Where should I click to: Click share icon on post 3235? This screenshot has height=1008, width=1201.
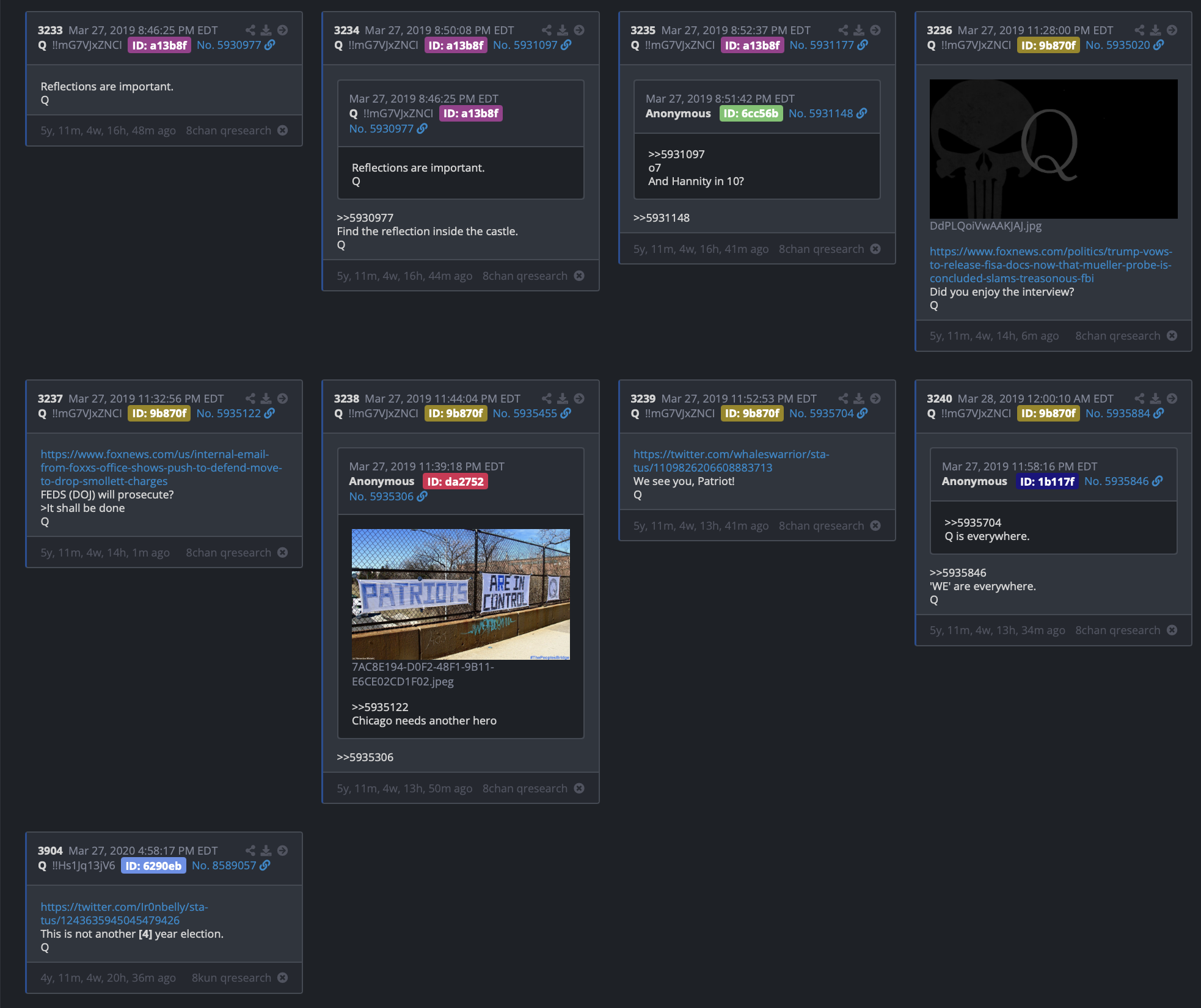(843, 30)
